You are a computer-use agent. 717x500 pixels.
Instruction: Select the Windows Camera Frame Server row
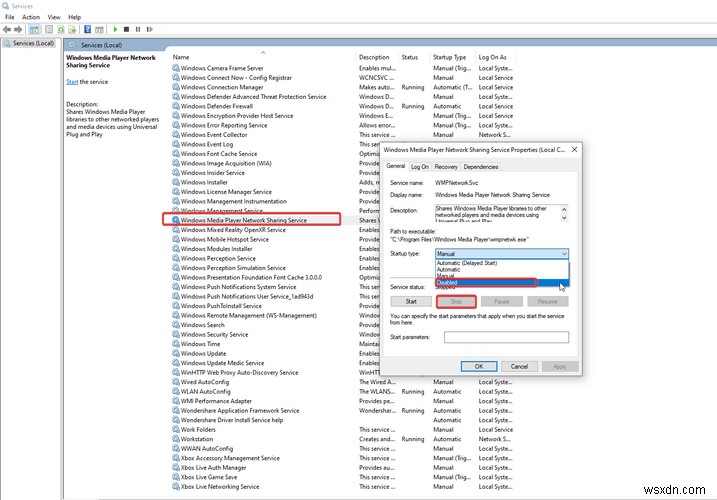click(x=343, y=68)
